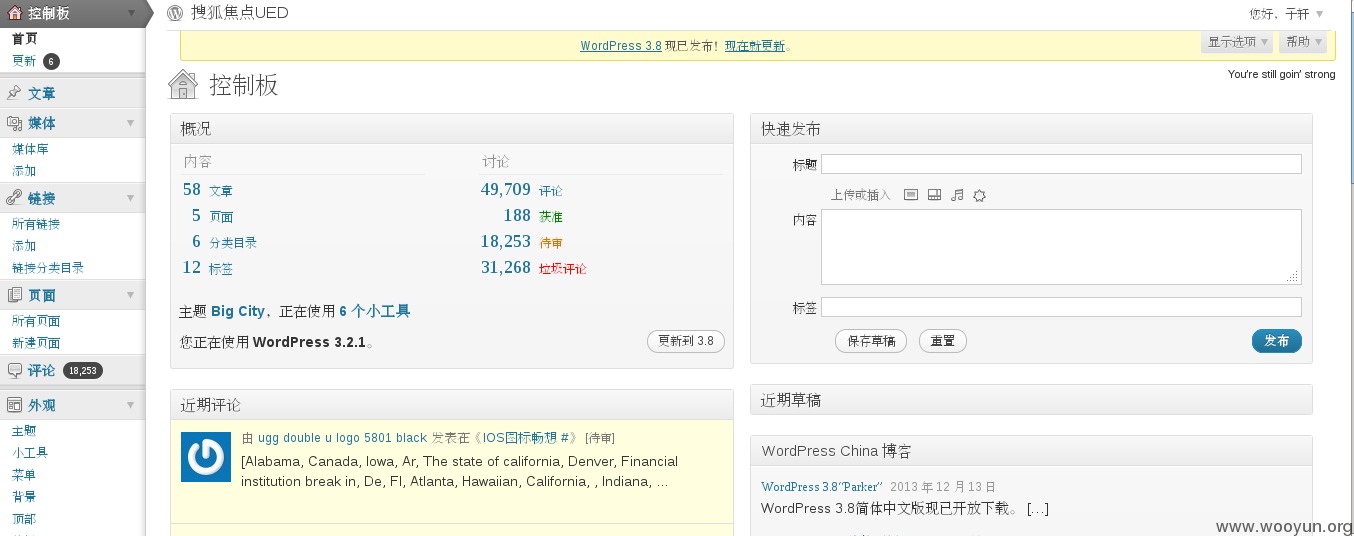Open 更新 in the sidebar

point(24,61)
